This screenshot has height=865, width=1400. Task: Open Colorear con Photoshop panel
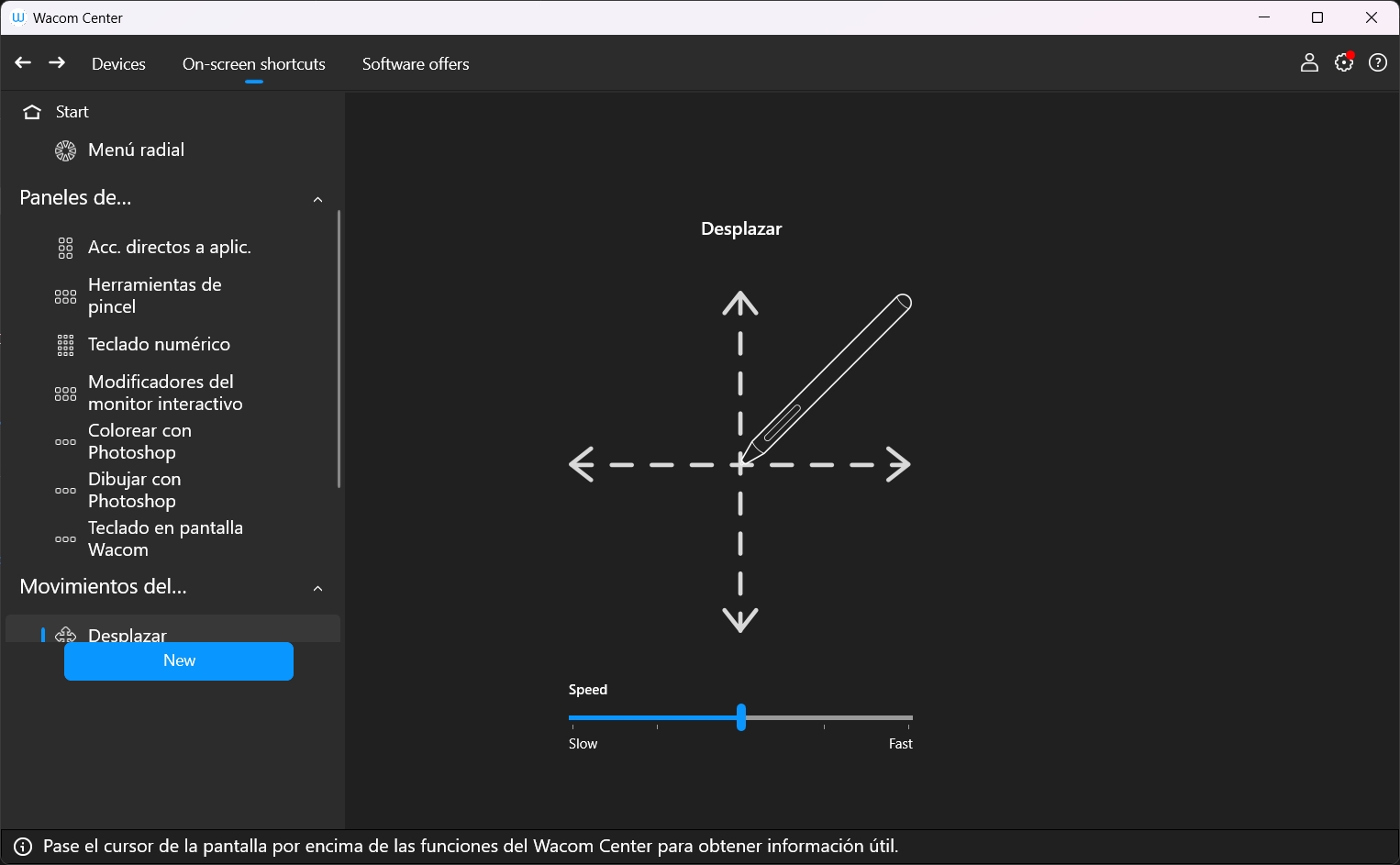point(139,441)
